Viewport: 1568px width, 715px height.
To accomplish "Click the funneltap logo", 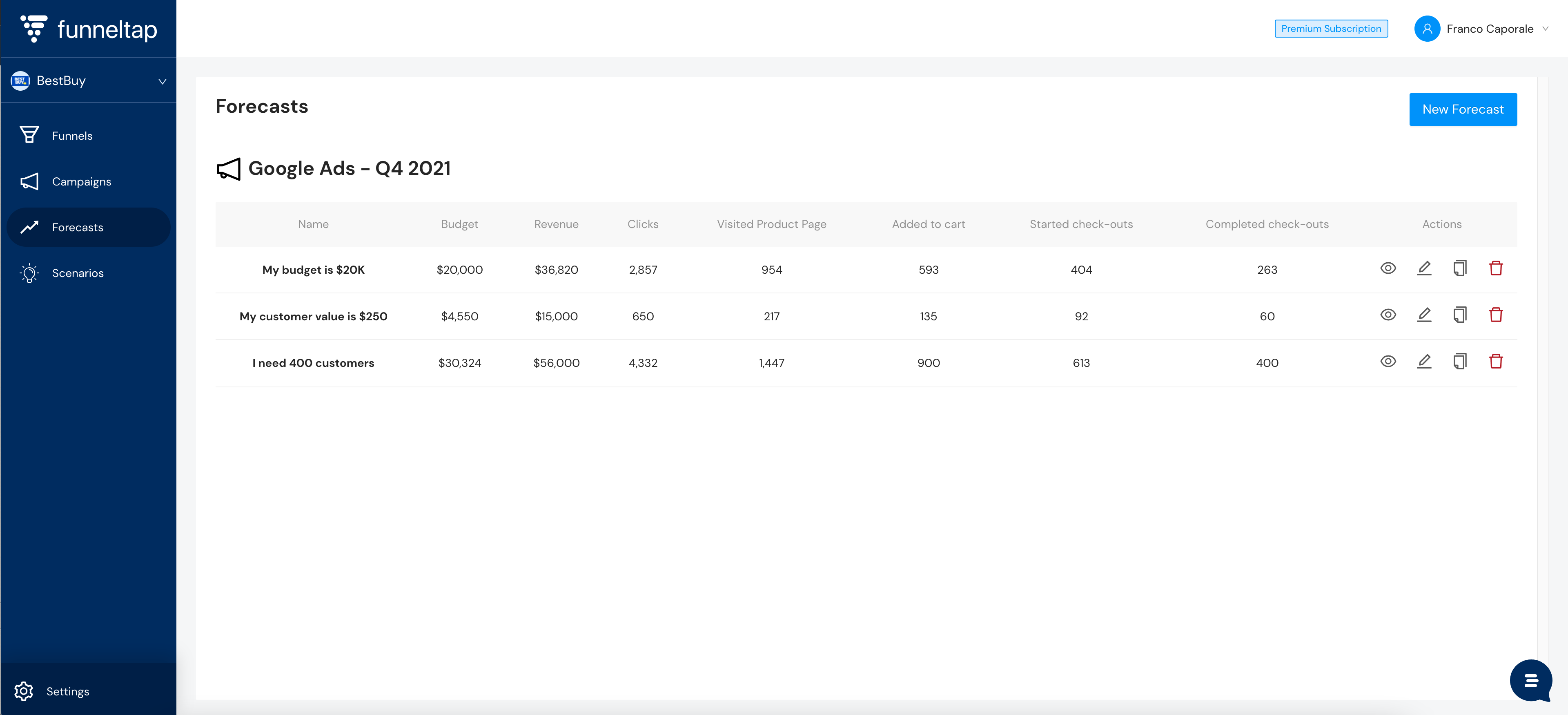I will pos(89,29).
